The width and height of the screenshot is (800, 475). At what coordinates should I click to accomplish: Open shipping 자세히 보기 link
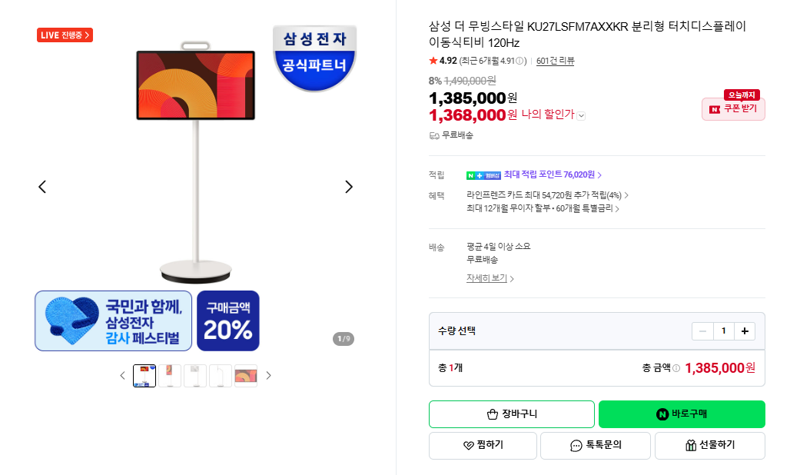[x=490, y=278]
